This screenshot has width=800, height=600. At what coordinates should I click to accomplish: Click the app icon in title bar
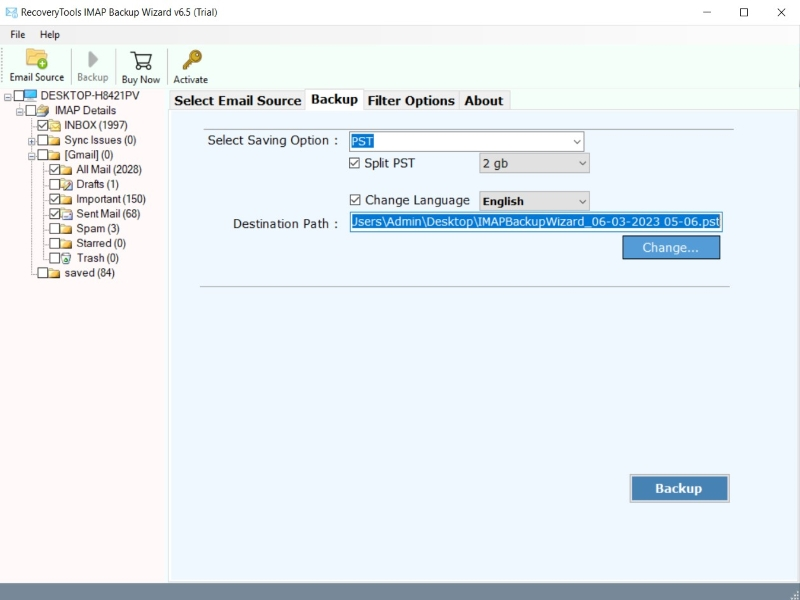click(x=11, y=12)
